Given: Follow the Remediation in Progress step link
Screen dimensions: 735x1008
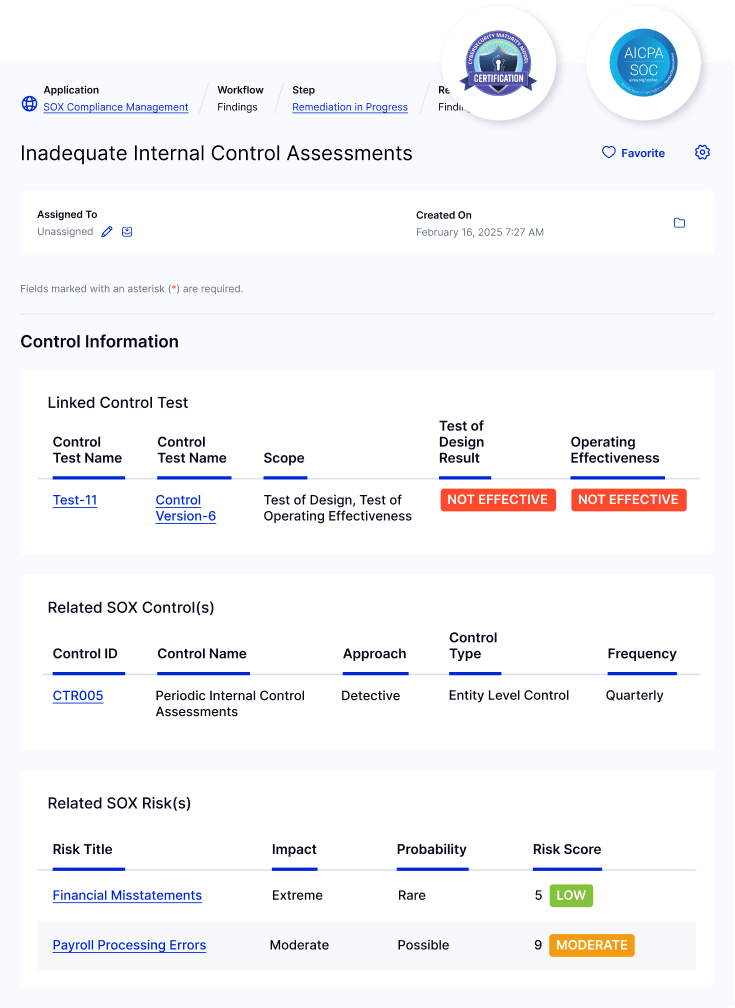Looking at the screenshot, I should point(350,108).
